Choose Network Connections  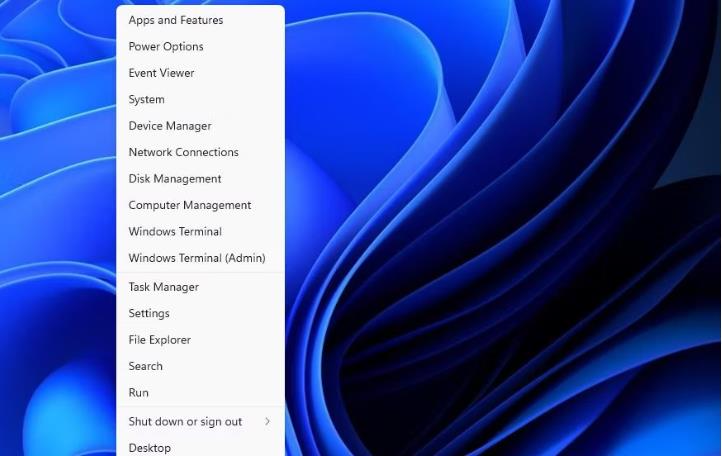pos(201,152)
